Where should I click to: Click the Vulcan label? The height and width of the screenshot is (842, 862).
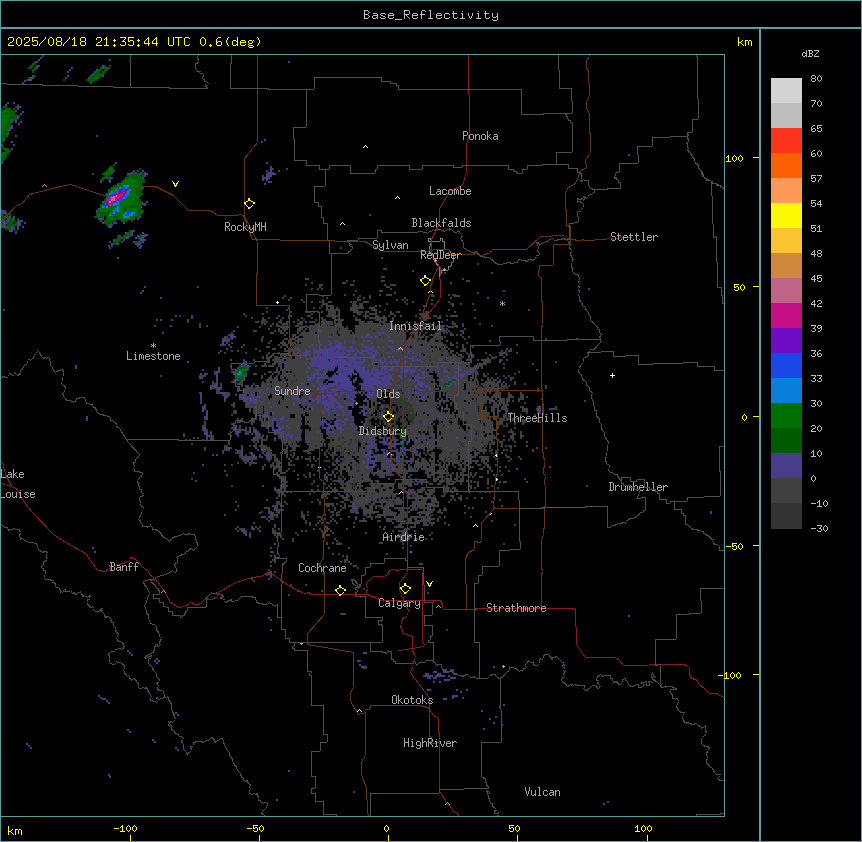543,792
